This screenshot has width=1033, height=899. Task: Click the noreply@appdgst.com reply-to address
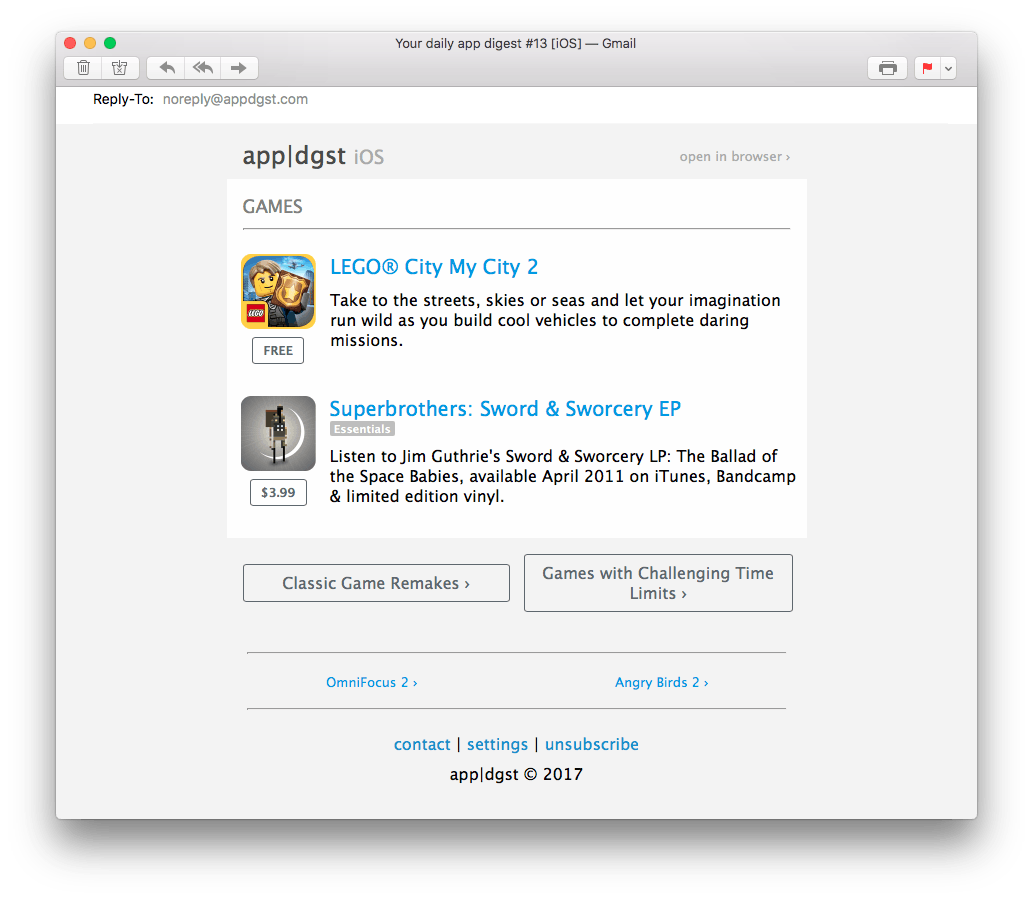[x=235, y=99]
